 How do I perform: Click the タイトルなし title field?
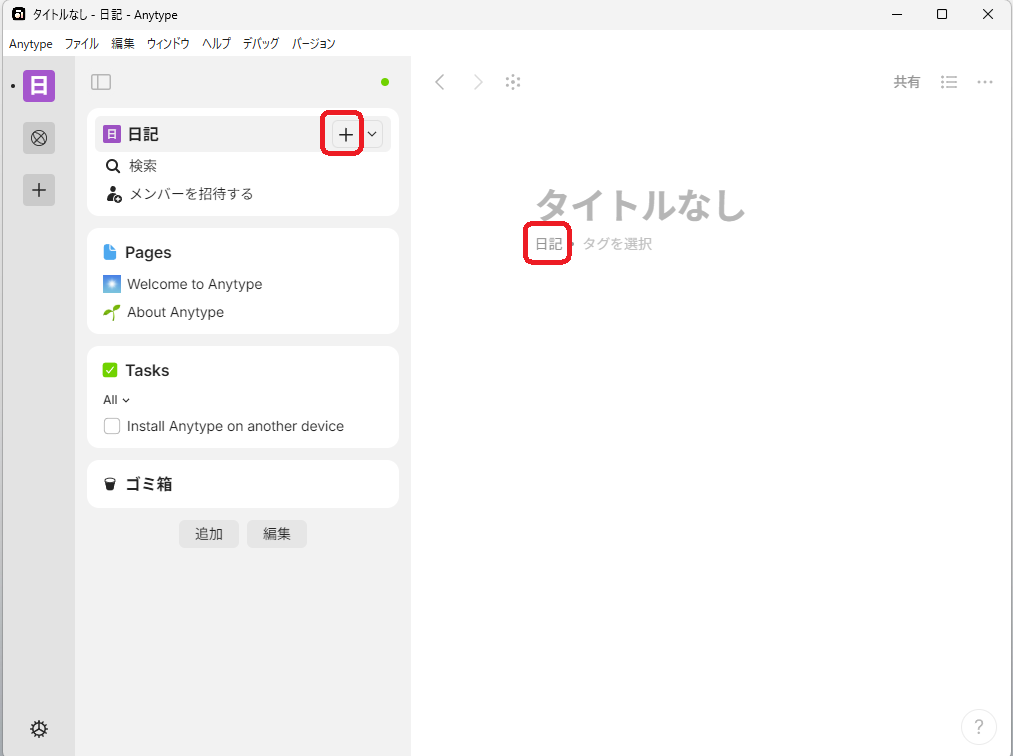coord(641,205)
